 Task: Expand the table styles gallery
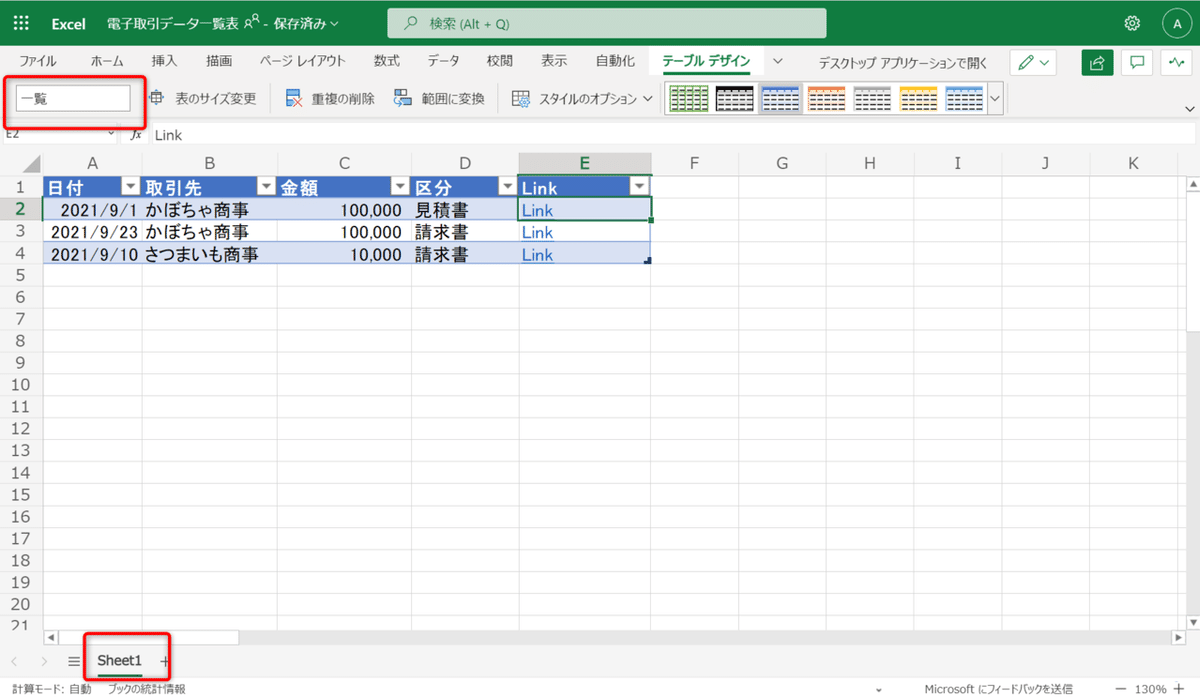tap(995, 98)
